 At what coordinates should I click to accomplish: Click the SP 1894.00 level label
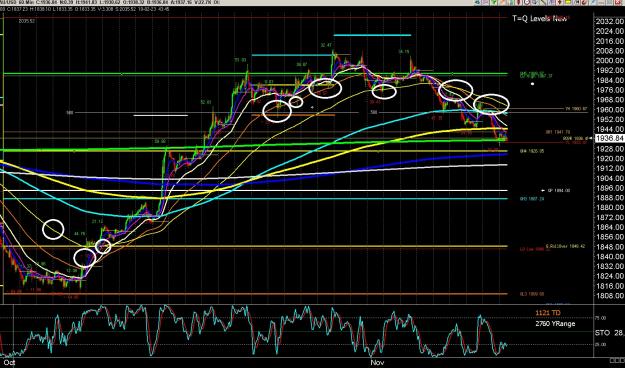click(x=559, y=191)
